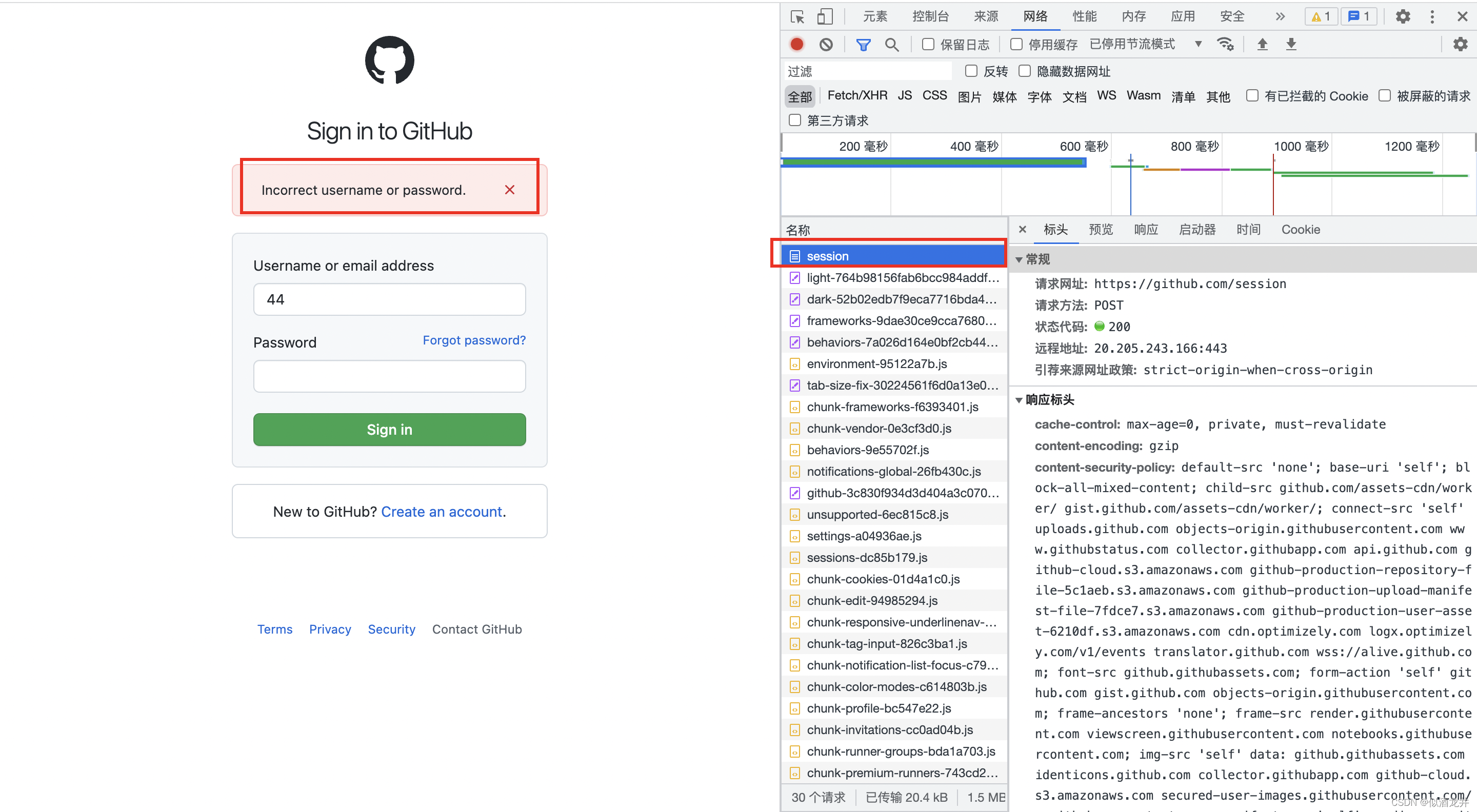This screenshot has height=812, width=1477.
Task: Enable the preserve log checkbox
Action: [928, 44]
